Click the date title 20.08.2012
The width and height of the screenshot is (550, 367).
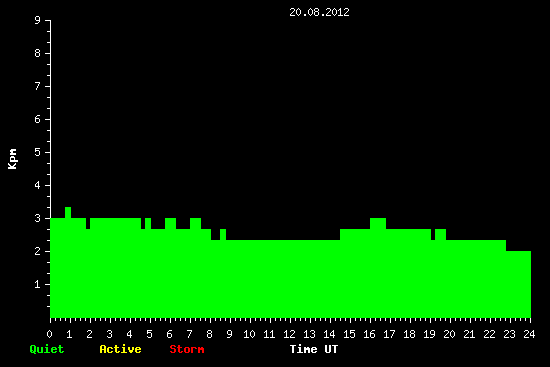coord(319,12)
